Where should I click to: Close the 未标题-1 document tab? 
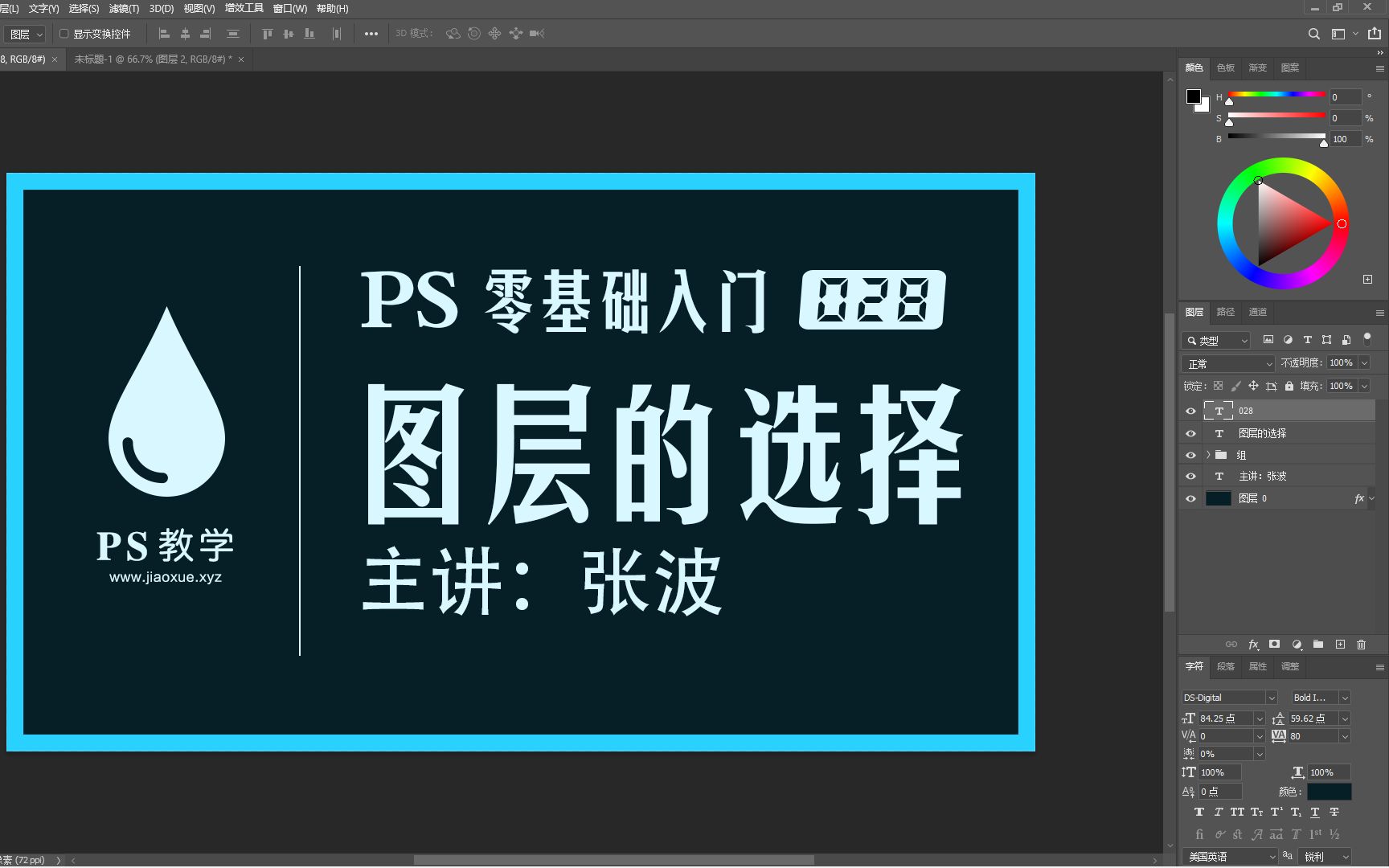(x=241, y=59)
